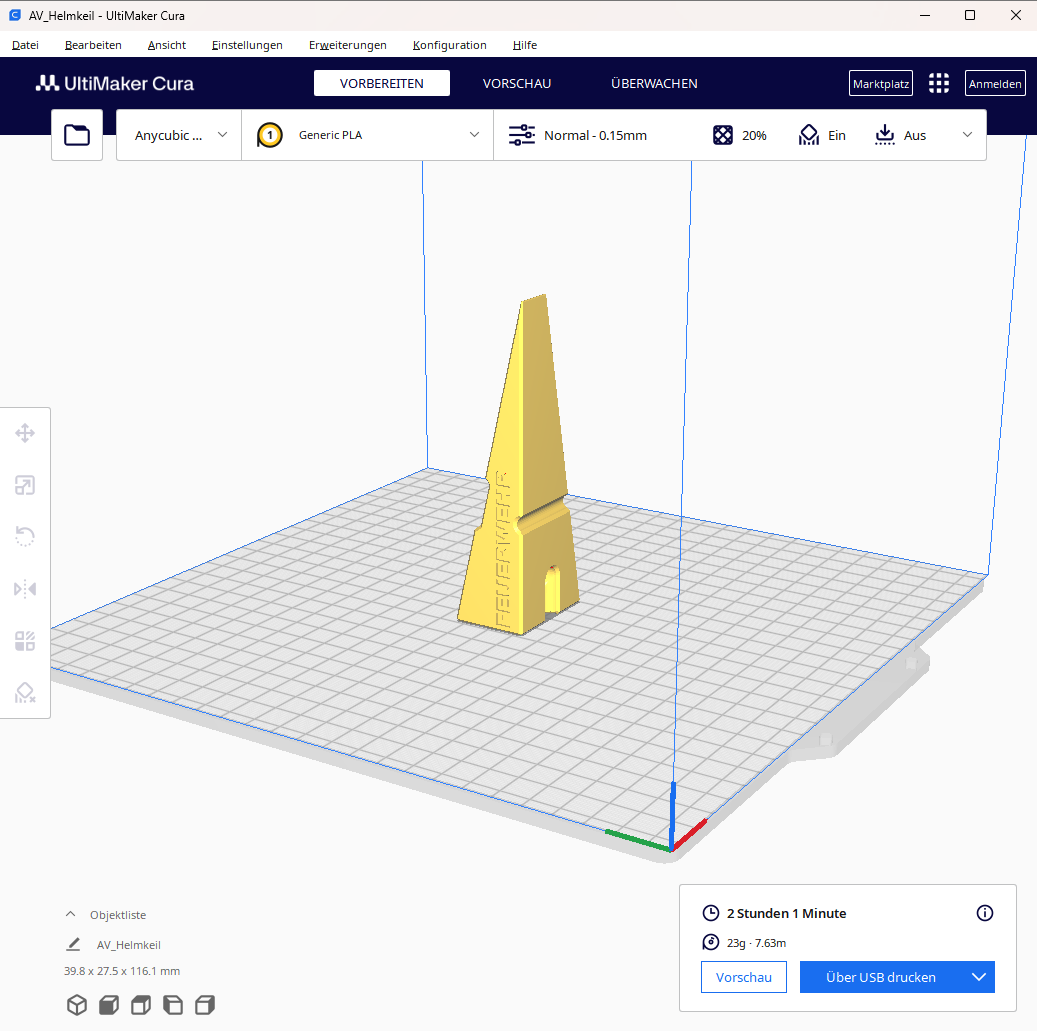The width and height of the screenshot is (1037, 1031).
Task: Open print output options dropdown arrow
Action: 979,977
